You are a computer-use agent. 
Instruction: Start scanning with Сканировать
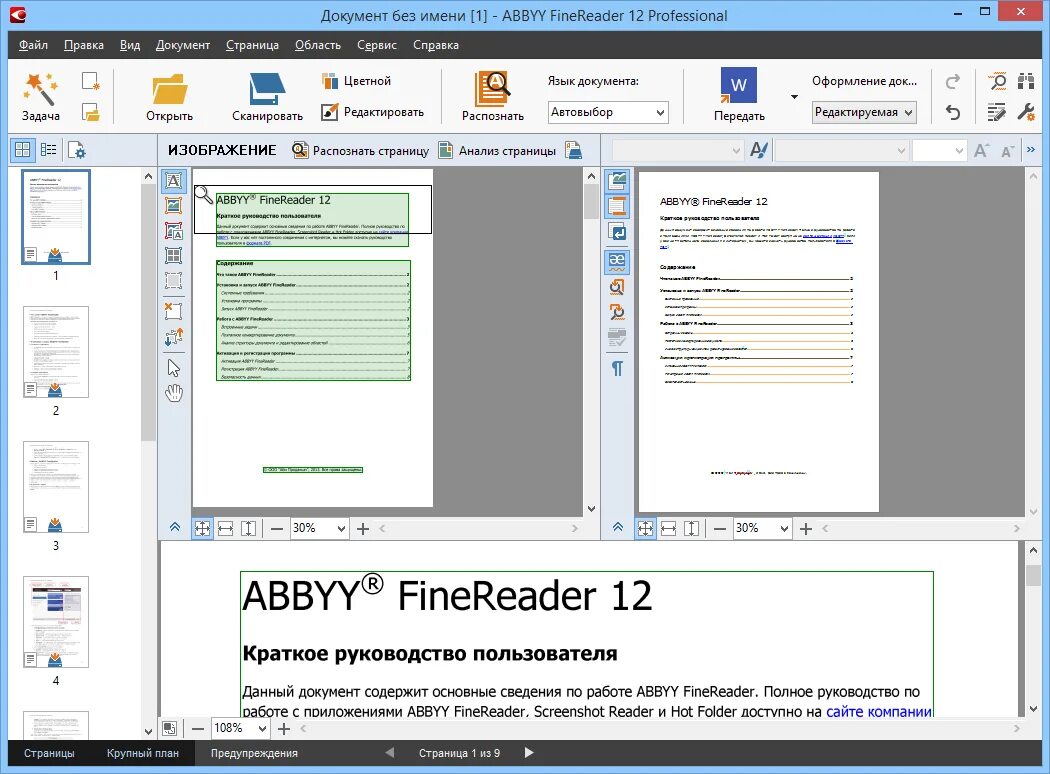[267, 96]
